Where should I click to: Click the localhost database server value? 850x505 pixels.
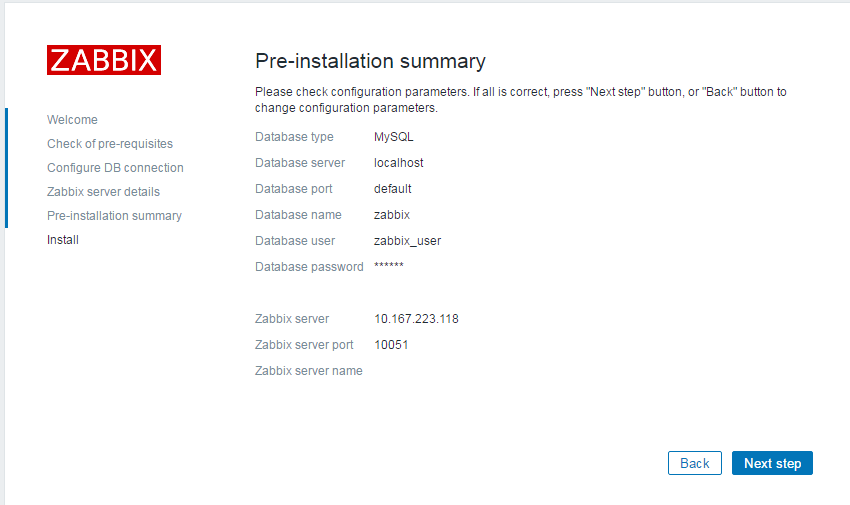[399, 163]
